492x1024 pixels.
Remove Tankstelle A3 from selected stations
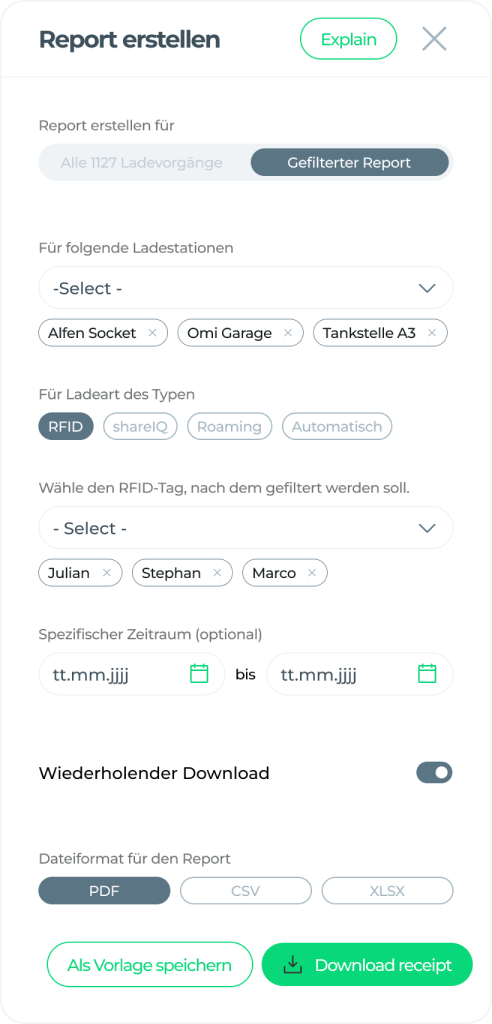pyautogui.click(x=431, y=333)
